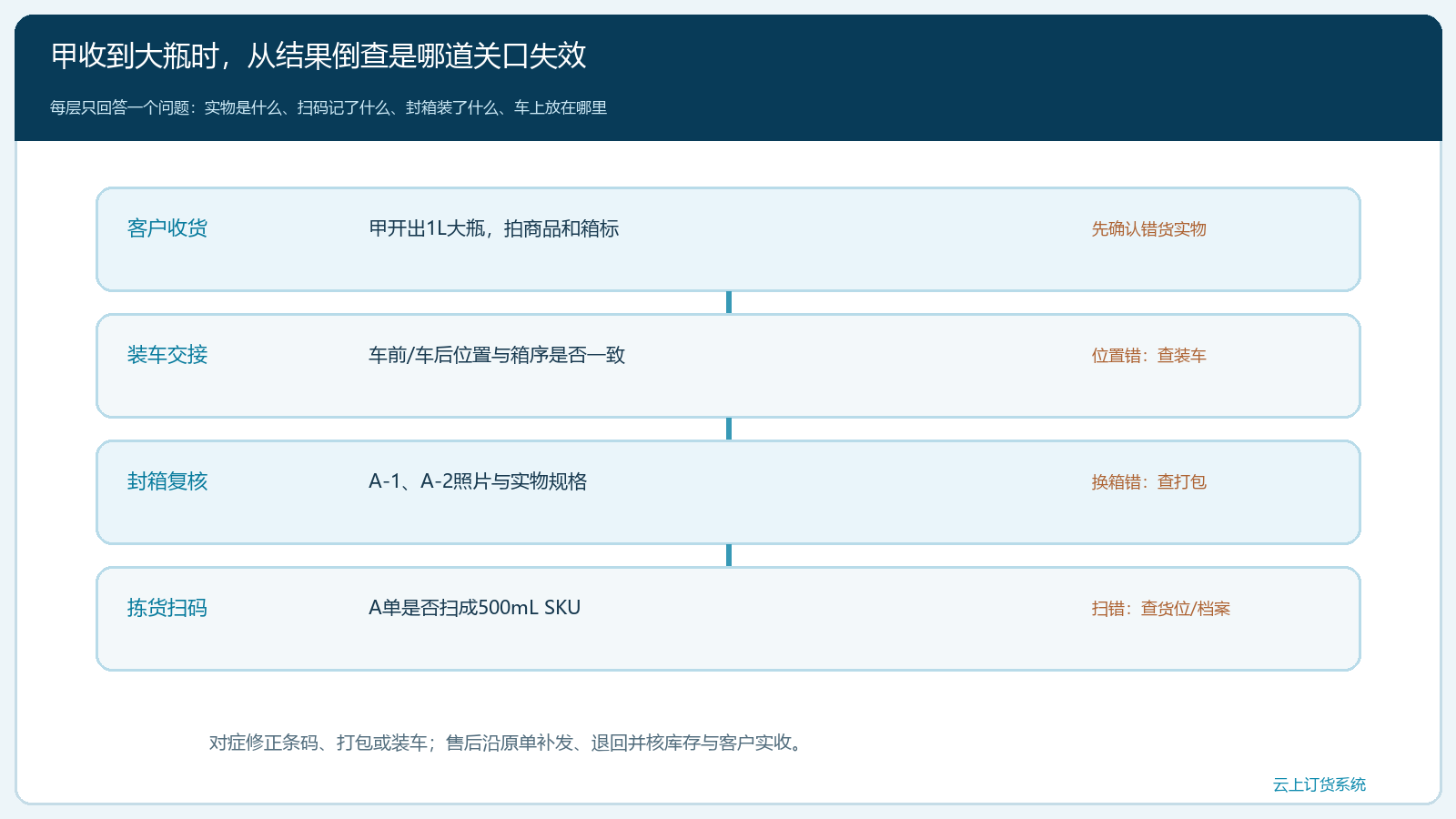
Task: Select the subtitle starting with 每层只回答一个问题
Action: pyautogui.click(x=329, y=107)
